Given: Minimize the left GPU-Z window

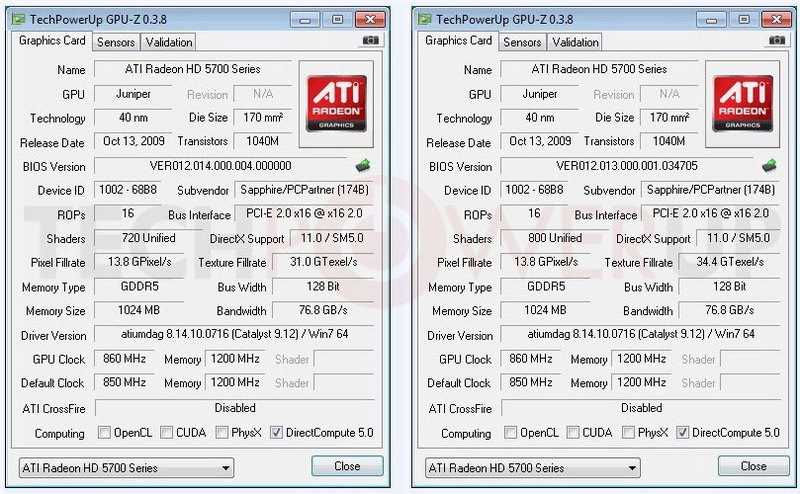Looking at the screenshot, I should pyautogui.click(x=305, y=20).
